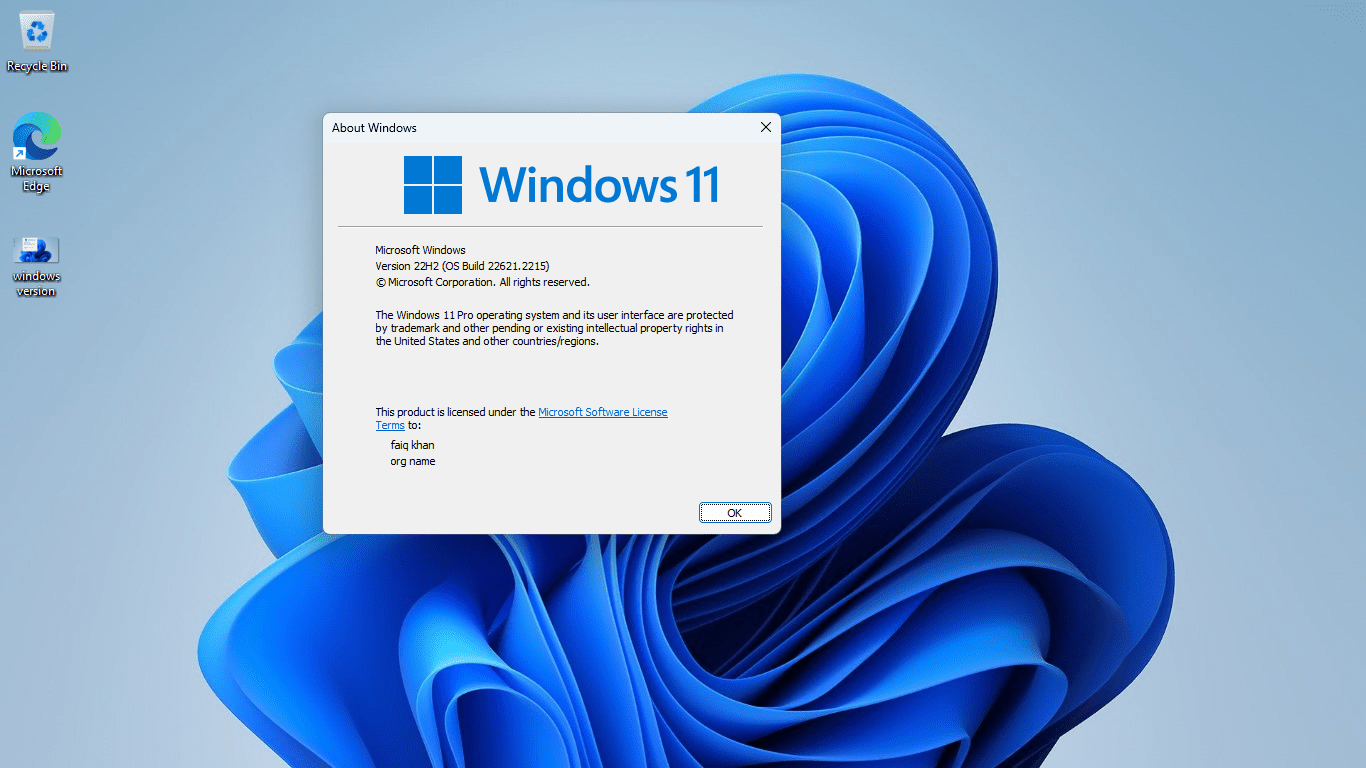Click the "Windows 11" heading text
Screen dimensions: 1366x768
(600, 185)
